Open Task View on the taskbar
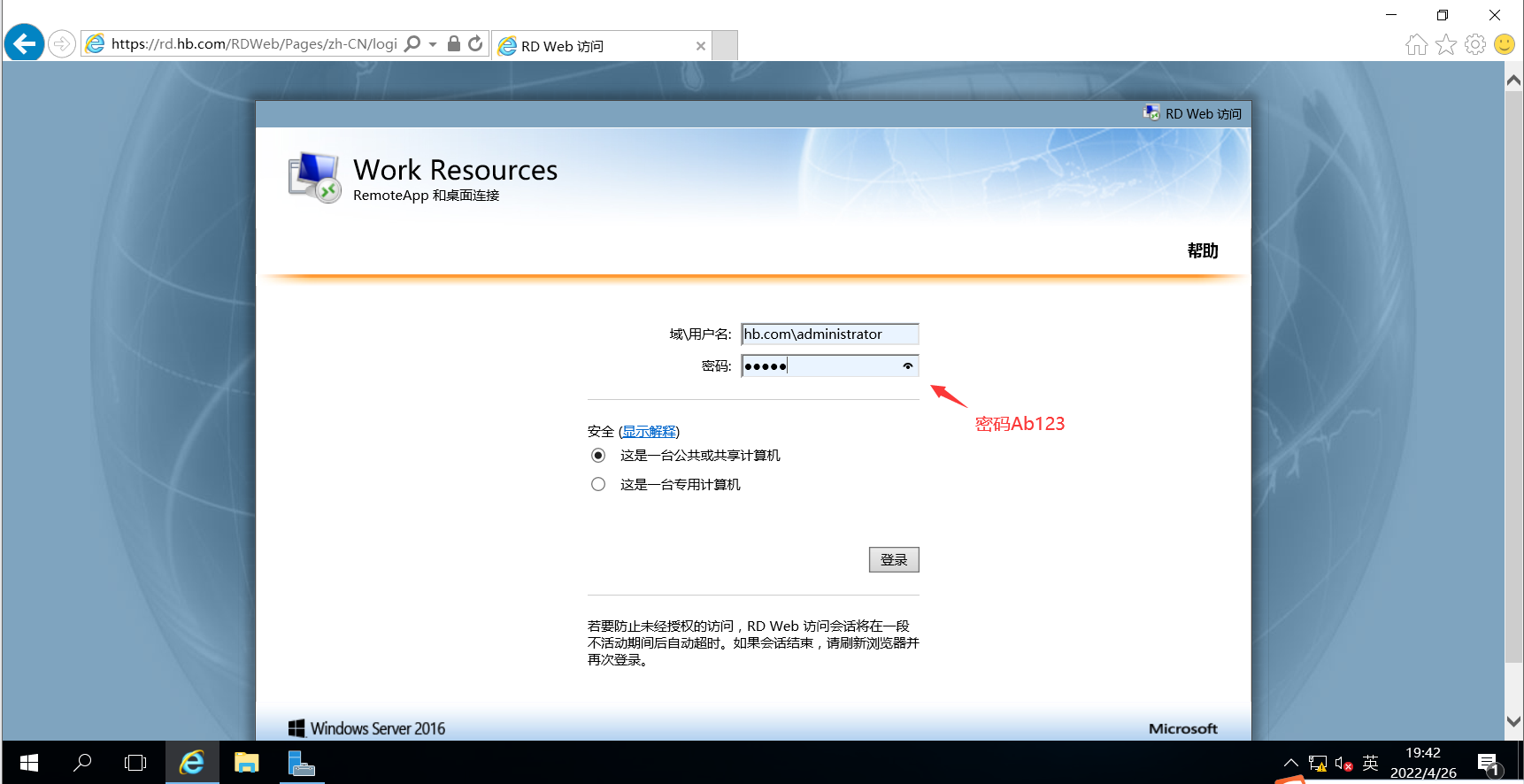Viewport: 1524px width, 784px height. [136, 762]
